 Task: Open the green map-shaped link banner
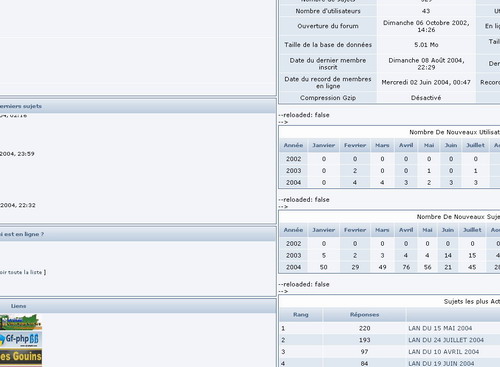pos(21,322)
